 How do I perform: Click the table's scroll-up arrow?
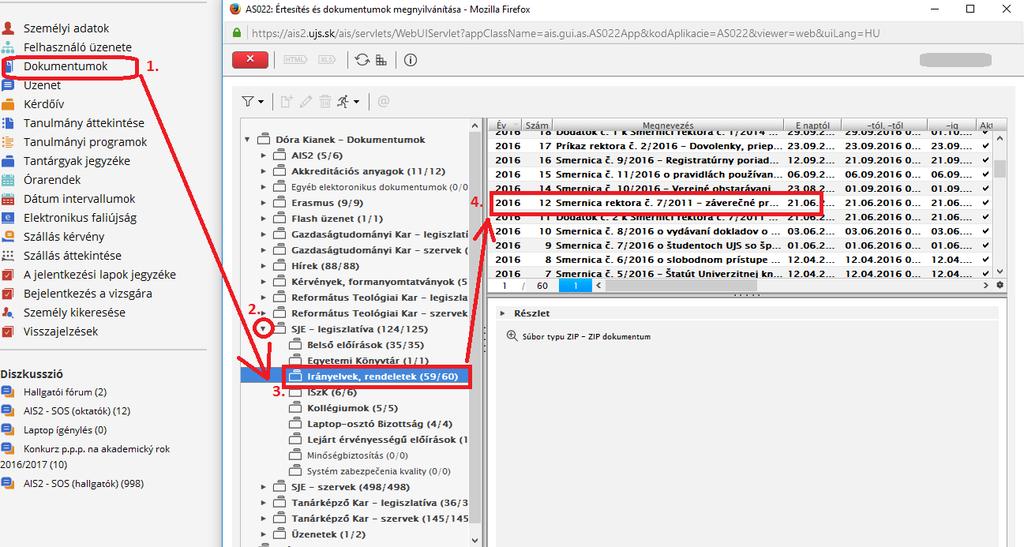pos(999,138)
